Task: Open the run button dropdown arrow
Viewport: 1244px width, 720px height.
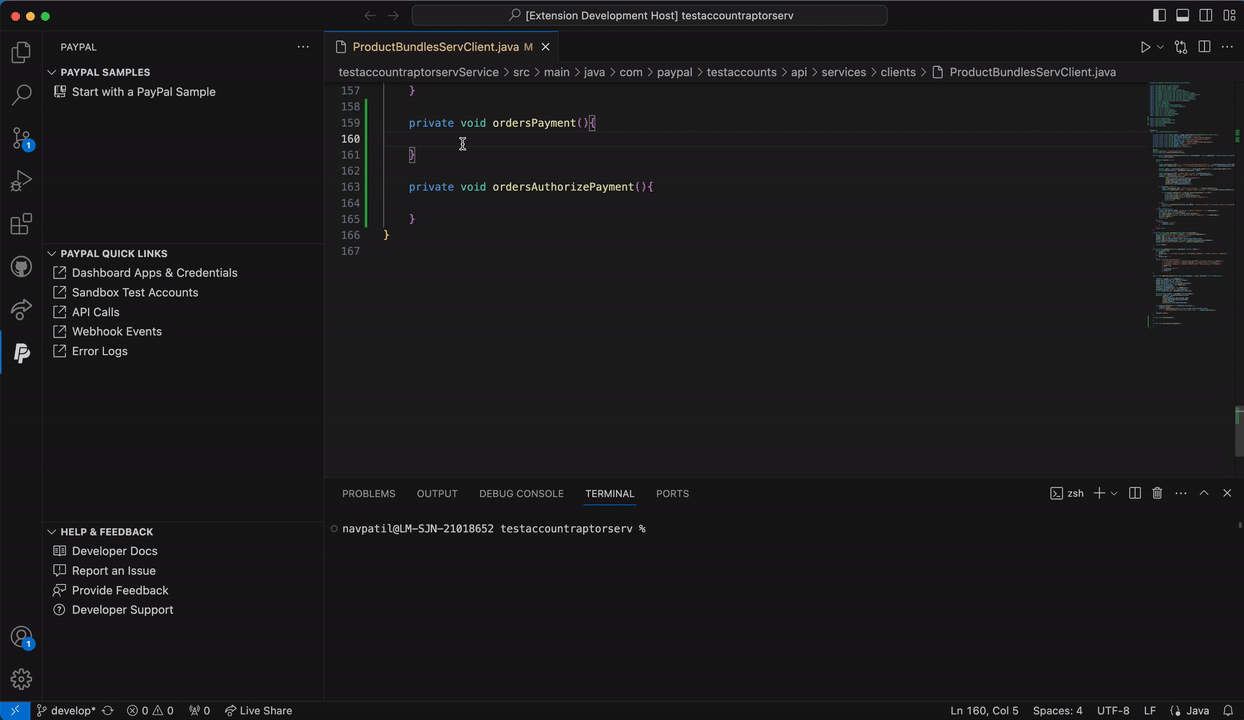Action: 1160,47
